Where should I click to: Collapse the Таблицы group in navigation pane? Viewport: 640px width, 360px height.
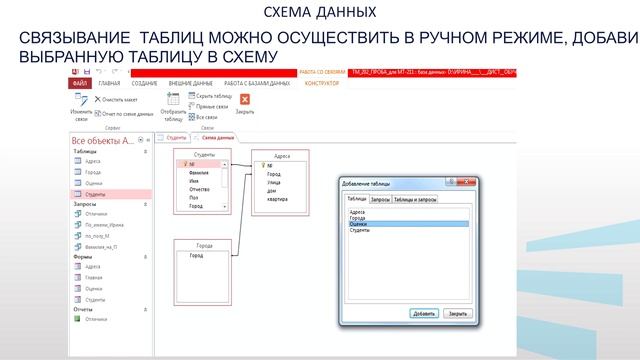coord(145,151)
